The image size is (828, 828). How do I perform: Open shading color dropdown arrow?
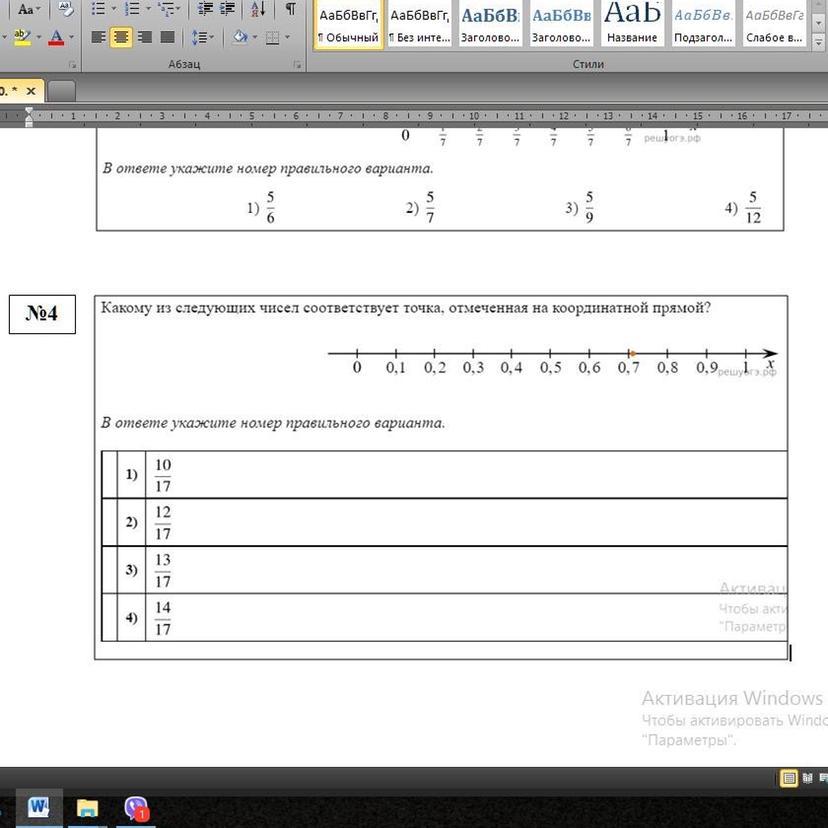click(x=255, y=37)
